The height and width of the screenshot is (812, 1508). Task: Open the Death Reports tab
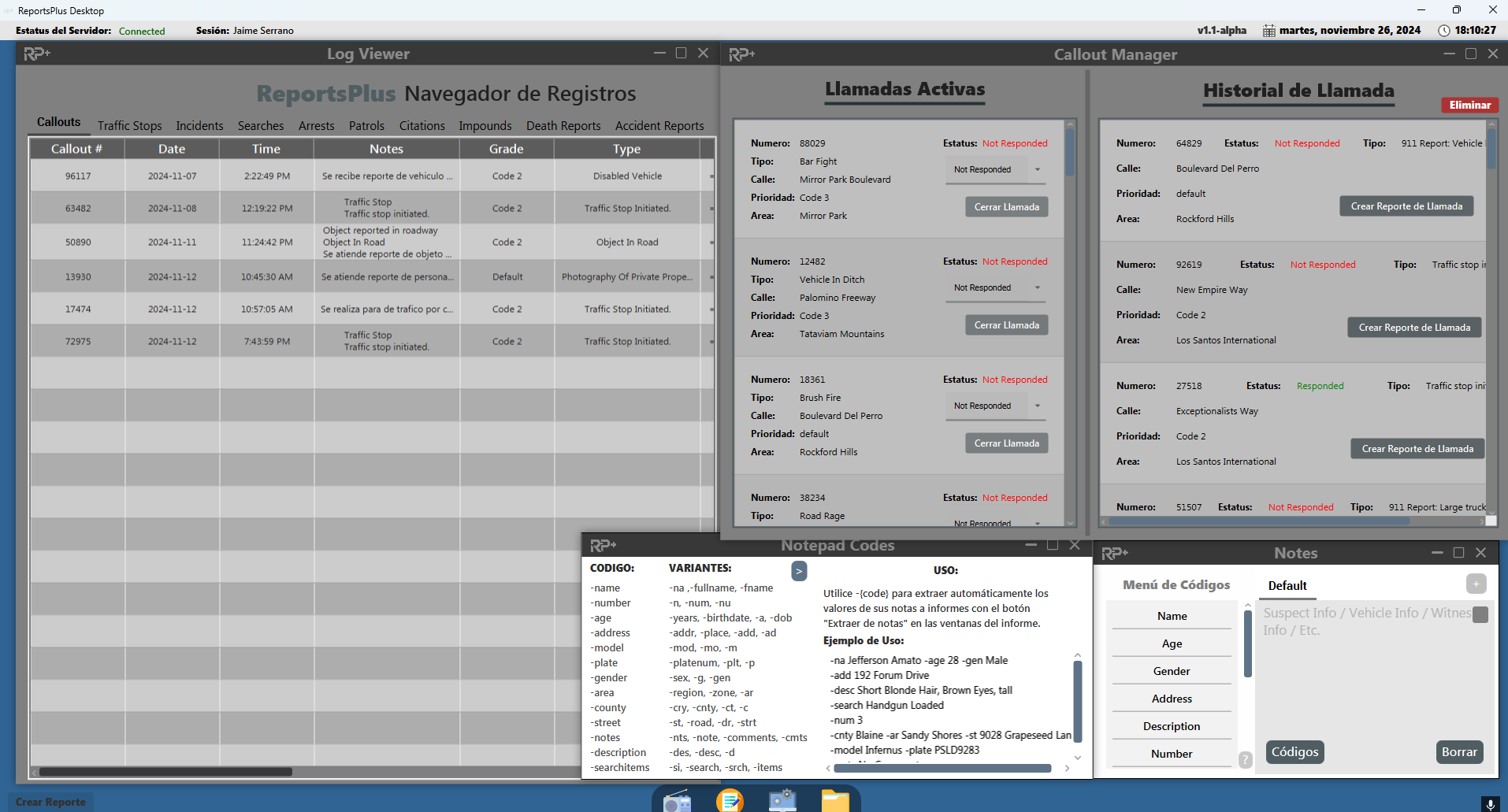point(563,126)
